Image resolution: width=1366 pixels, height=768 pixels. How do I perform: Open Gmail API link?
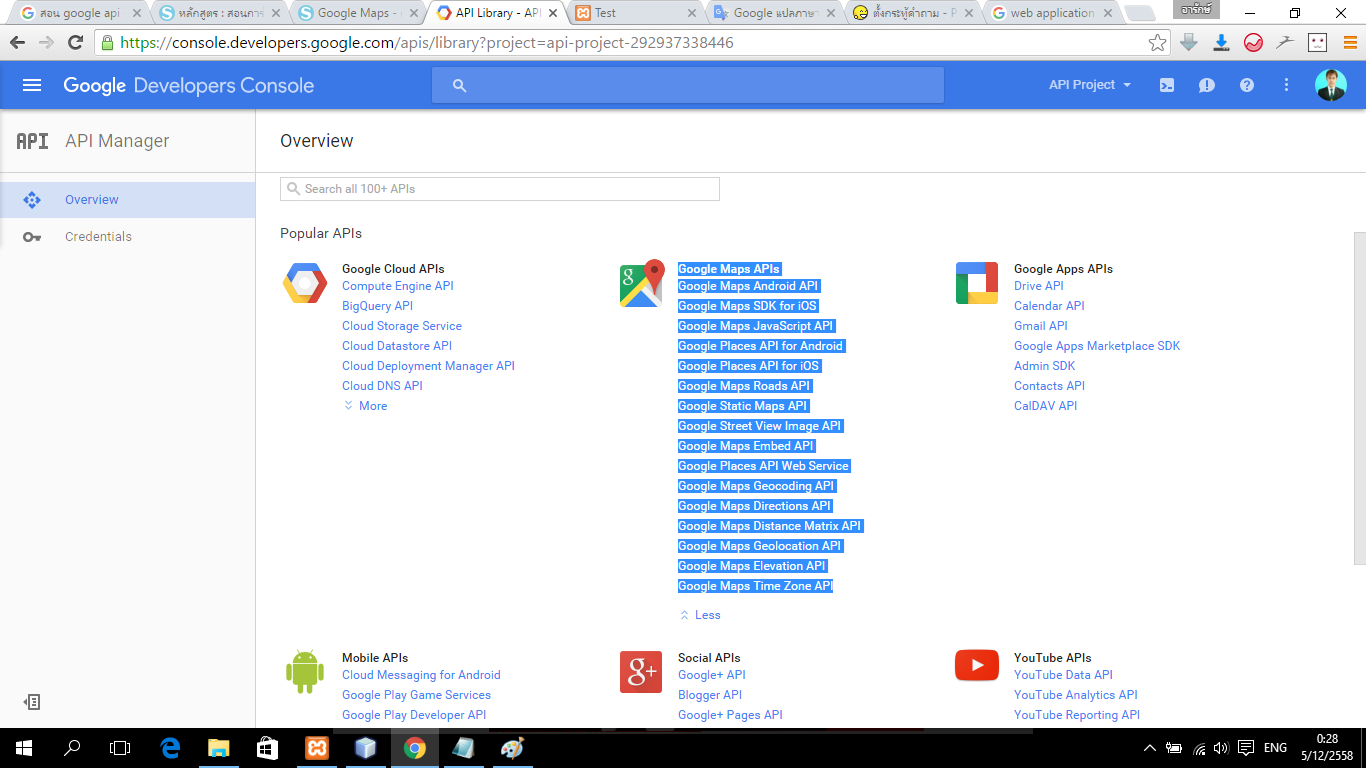click(x=1041, y=326)
